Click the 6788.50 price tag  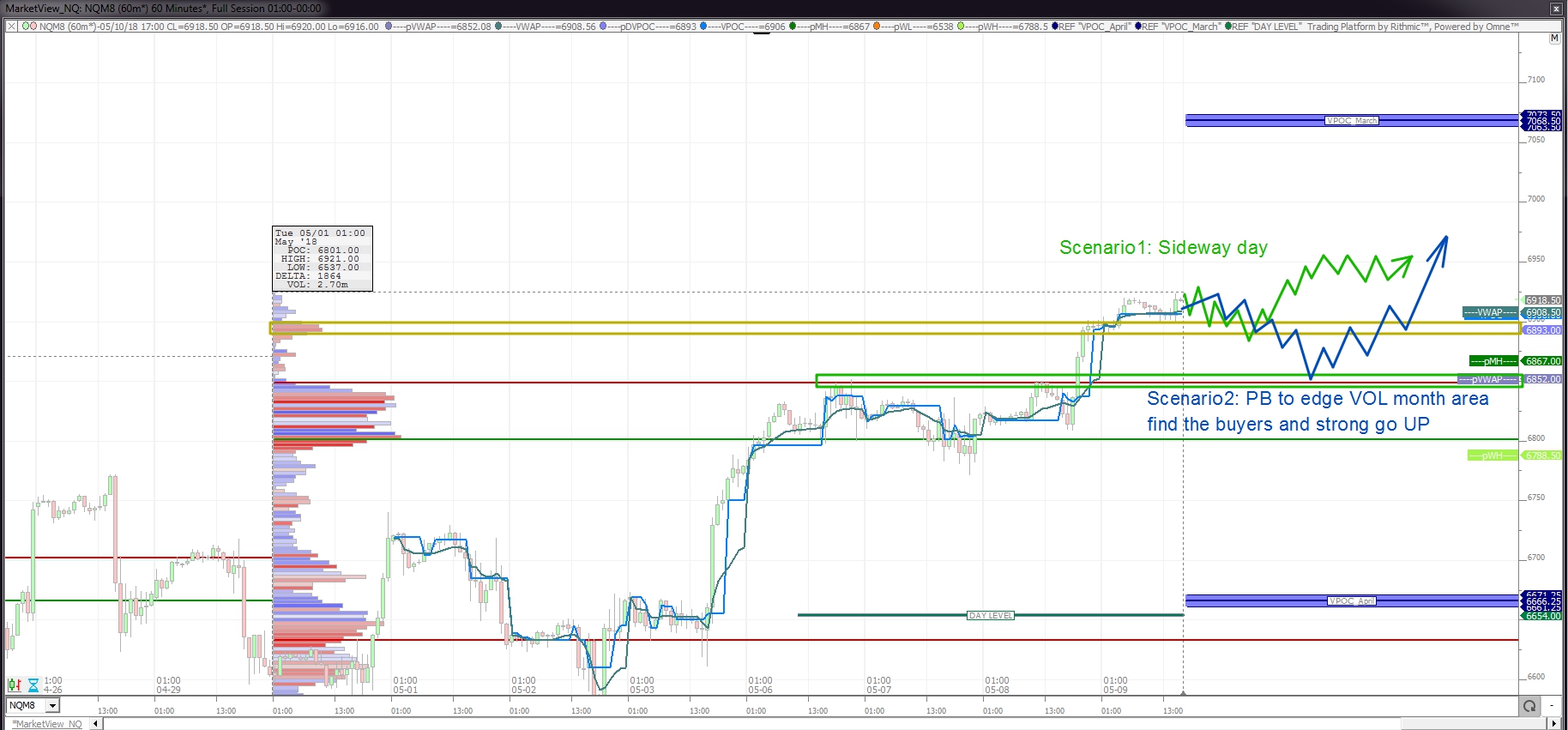point(1542,455)
